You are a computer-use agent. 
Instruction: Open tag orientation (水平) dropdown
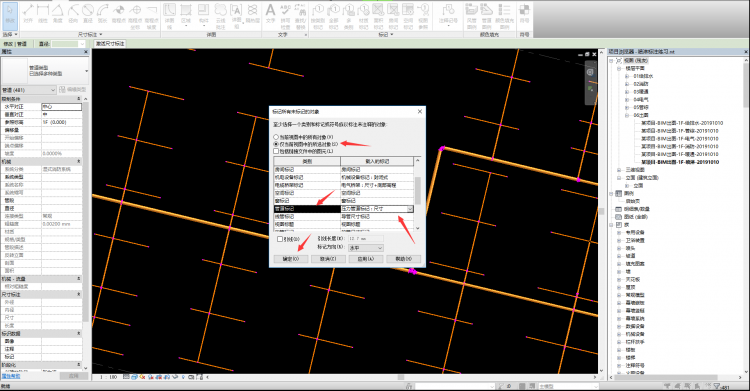coord(365,248)
